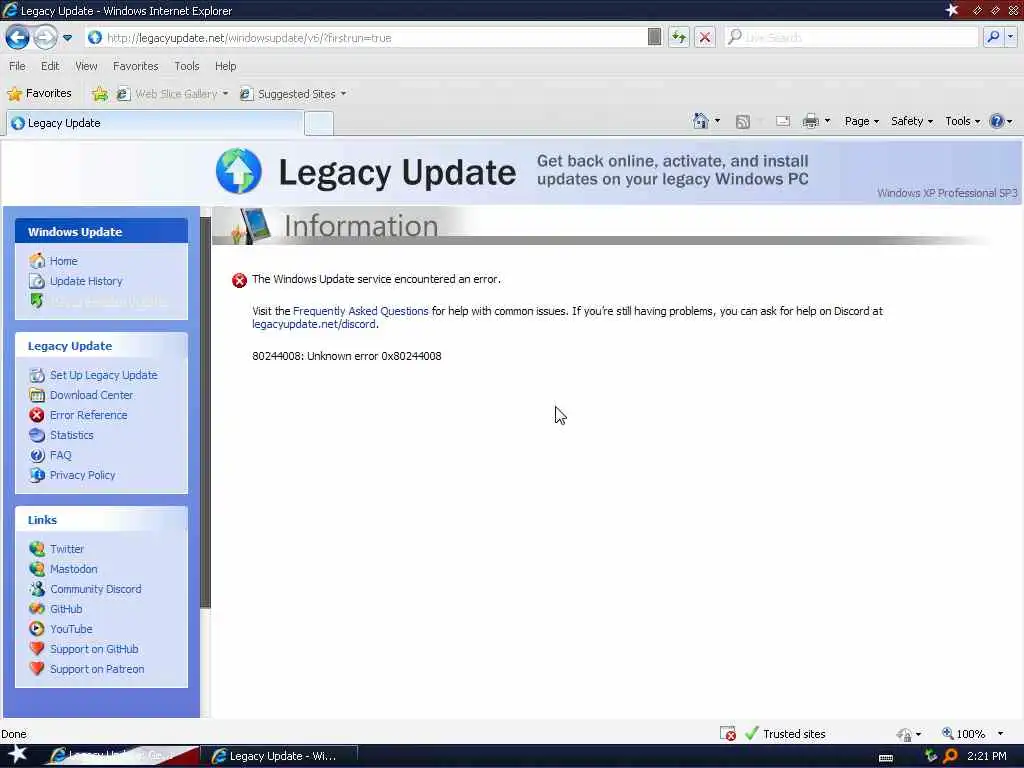Open the GitHub link
Image resolution: width=1024 pixels, height=768 pixels.
point(66,609)
